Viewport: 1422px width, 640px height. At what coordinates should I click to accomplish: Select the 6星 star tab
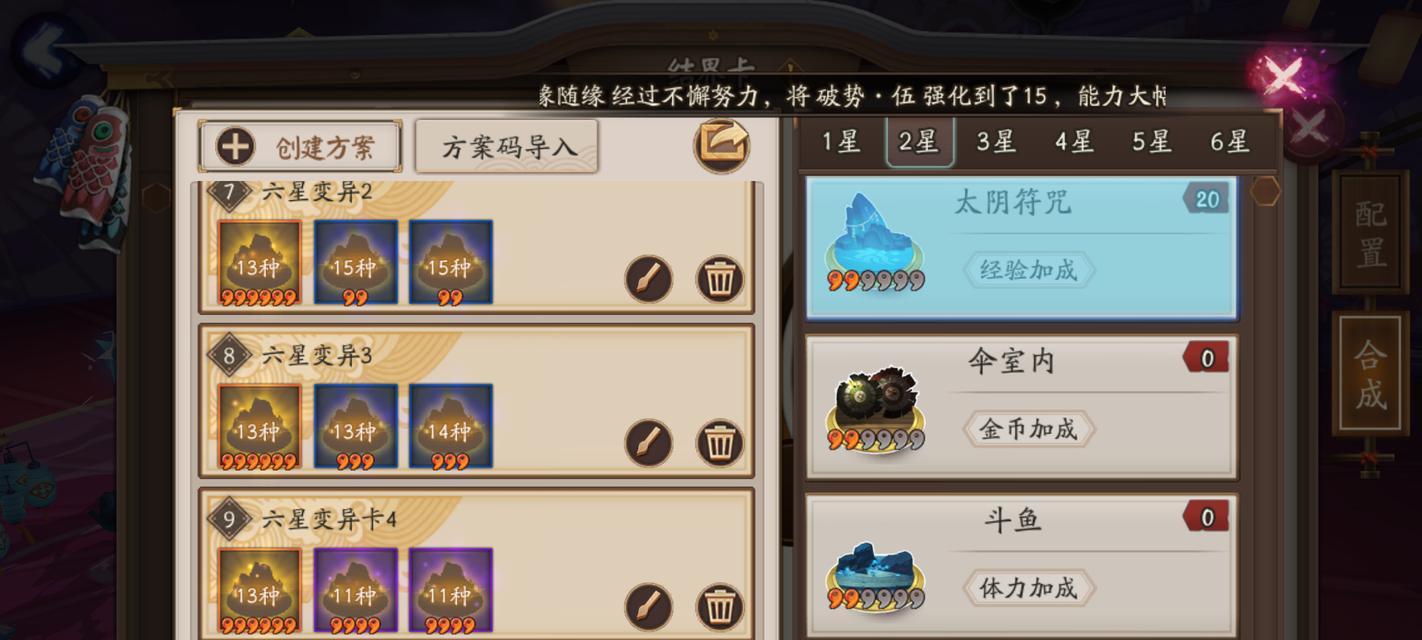(x=1230, y=142)
